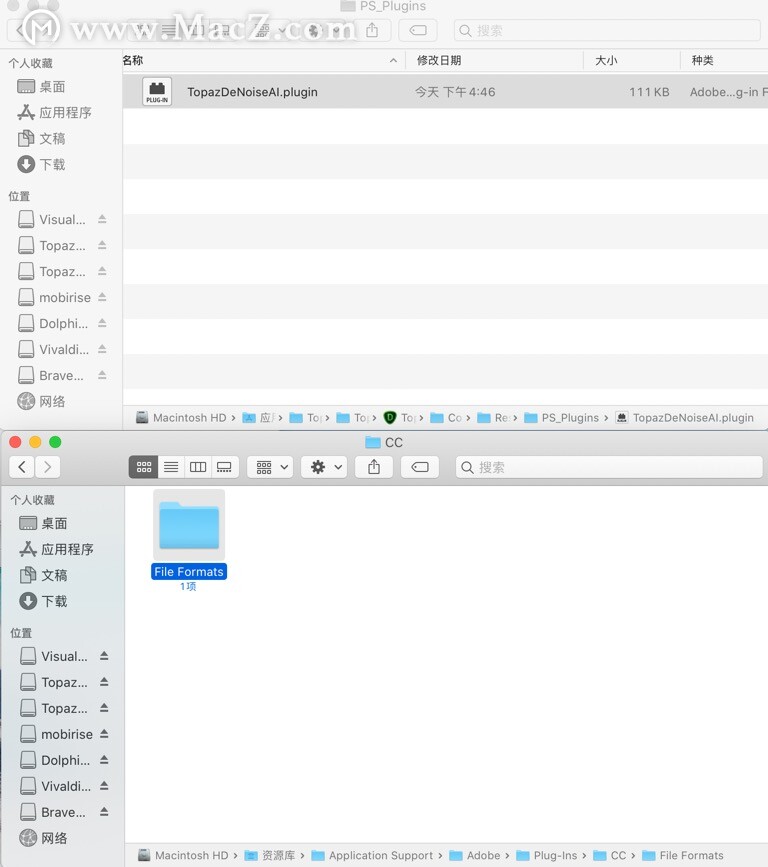Eject Vivaldi... volume in PS_Plugins sidebar
This screenshot has width=768, height=867.
[x=102, y=349]
